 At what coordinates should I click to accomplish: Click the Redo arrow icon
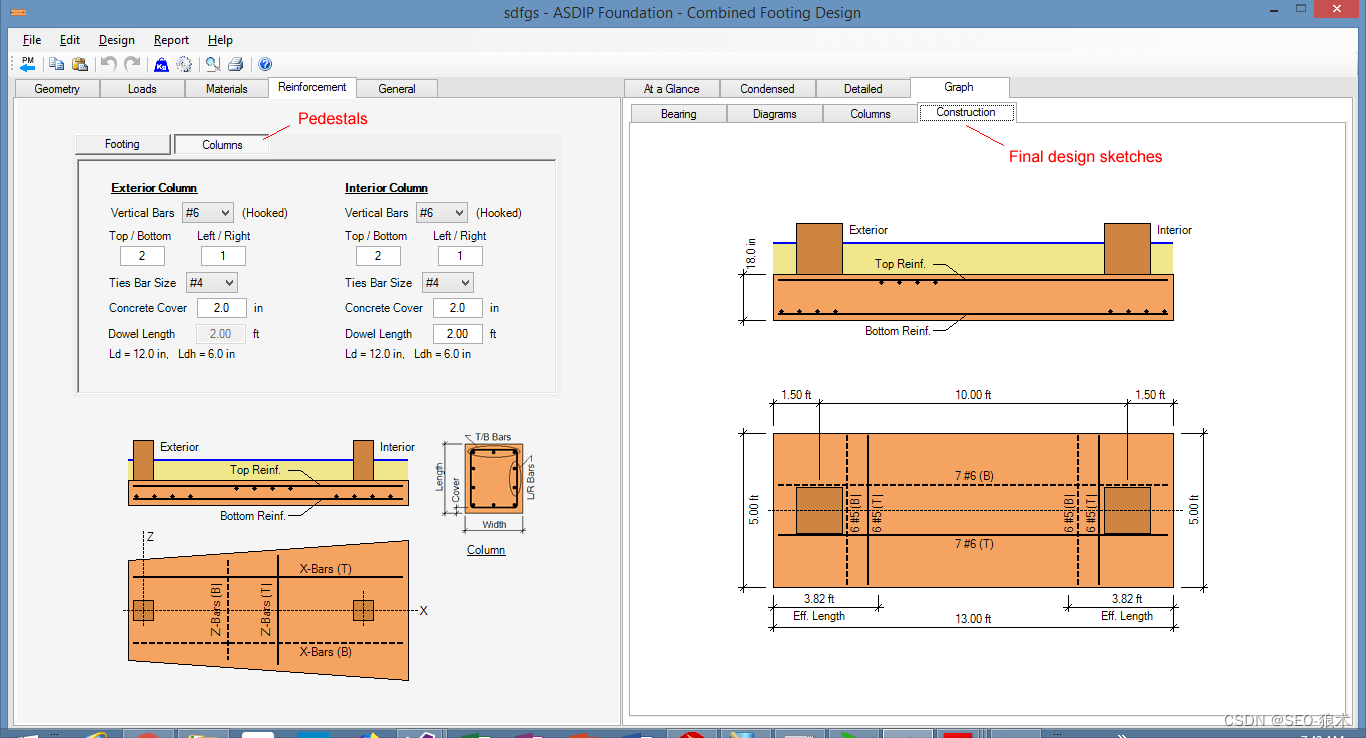pos(132,64)
